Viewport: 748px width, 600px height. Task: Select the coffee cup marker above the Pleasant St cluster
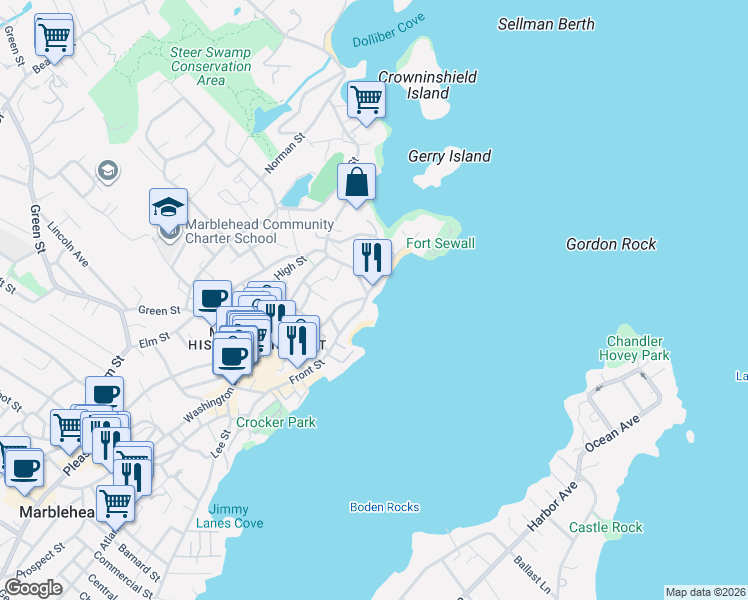104,394
